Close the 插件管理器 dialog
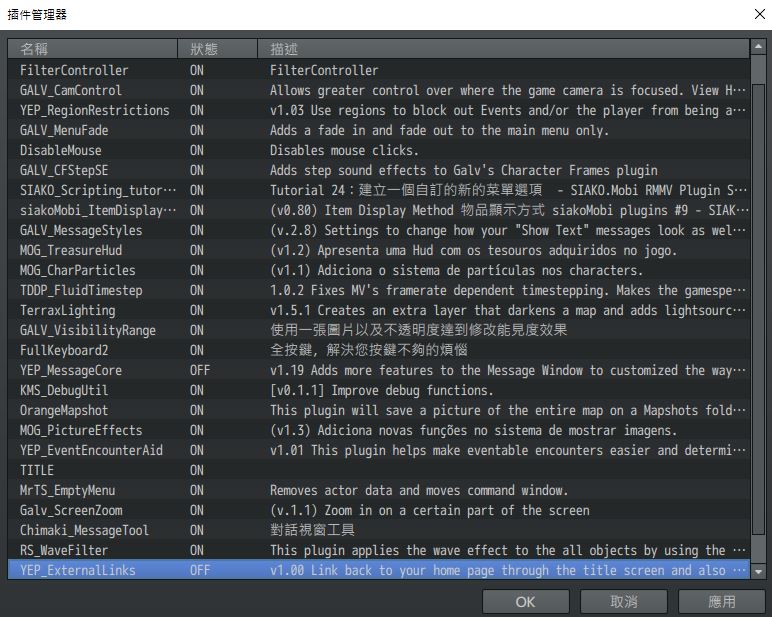 (x=760, y=14)
